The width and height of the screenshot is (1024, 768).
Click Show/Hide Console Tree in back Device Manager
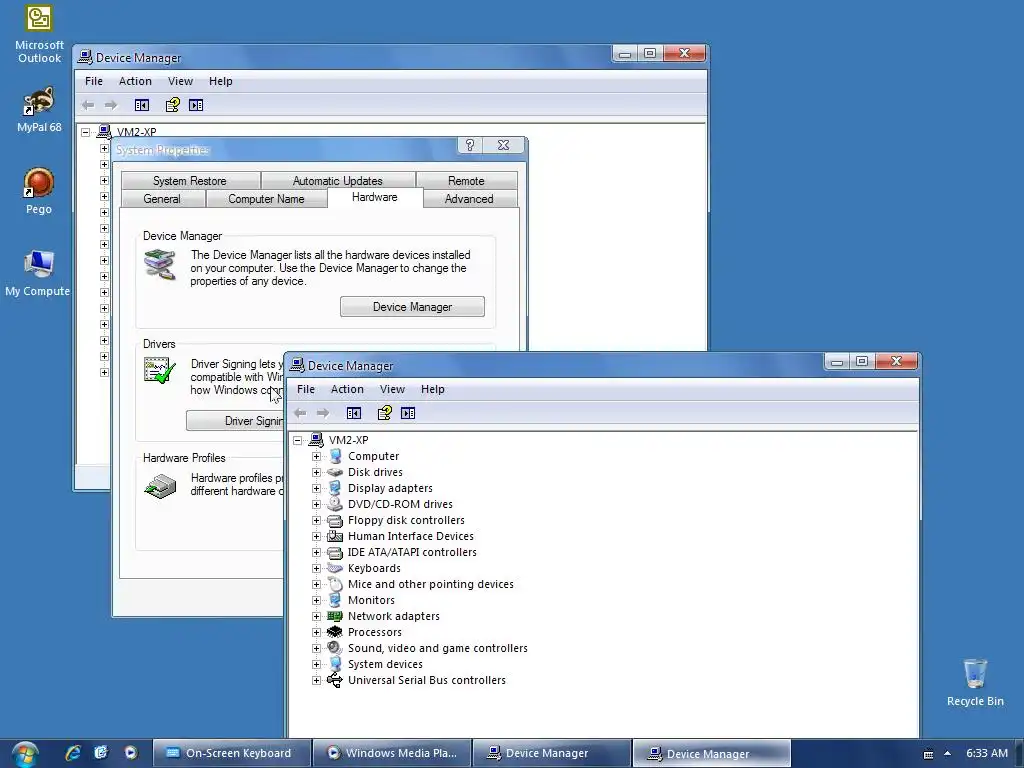click(x=142, y=105)
